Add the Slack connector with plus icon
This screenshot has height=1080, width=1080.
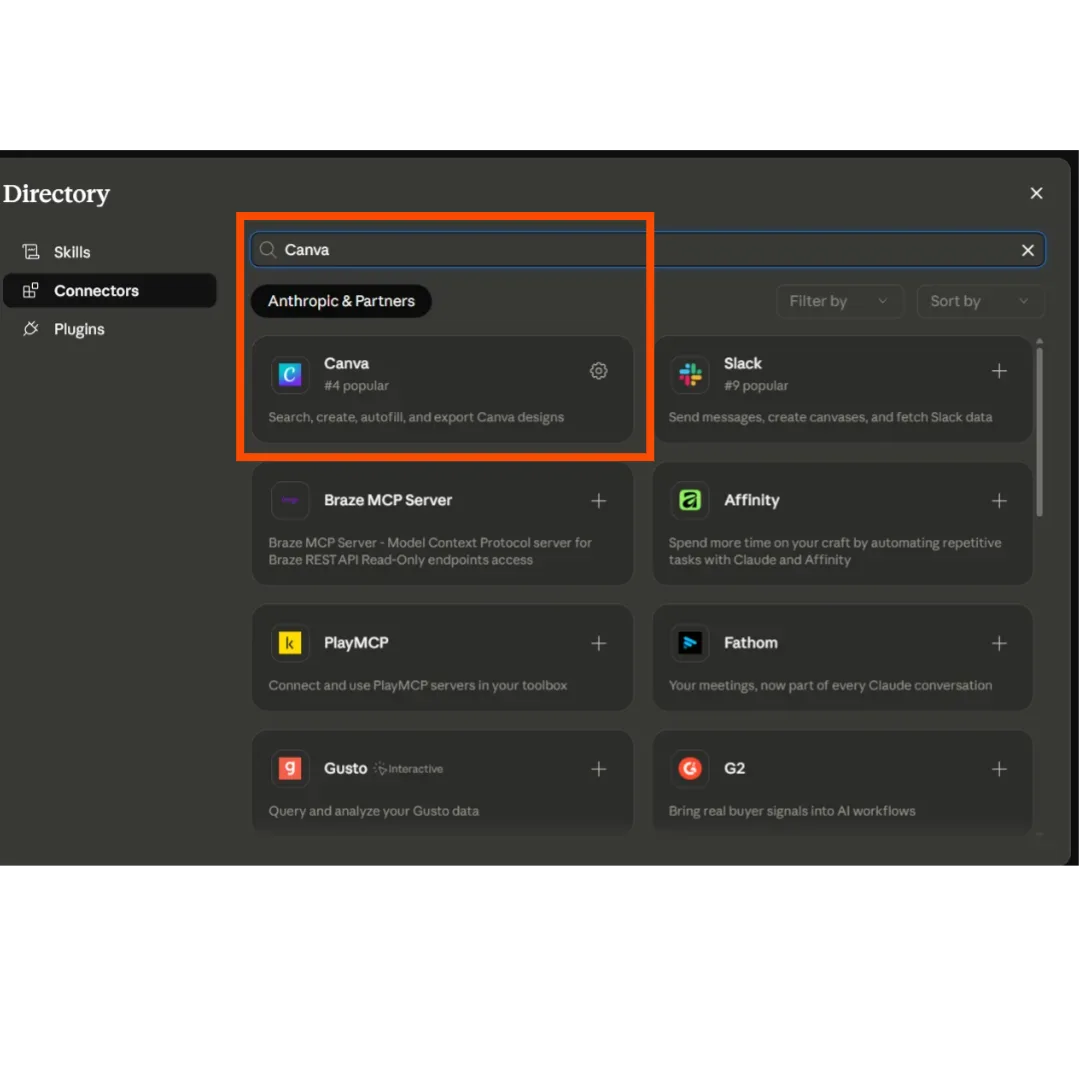click(x=998, y=371)
